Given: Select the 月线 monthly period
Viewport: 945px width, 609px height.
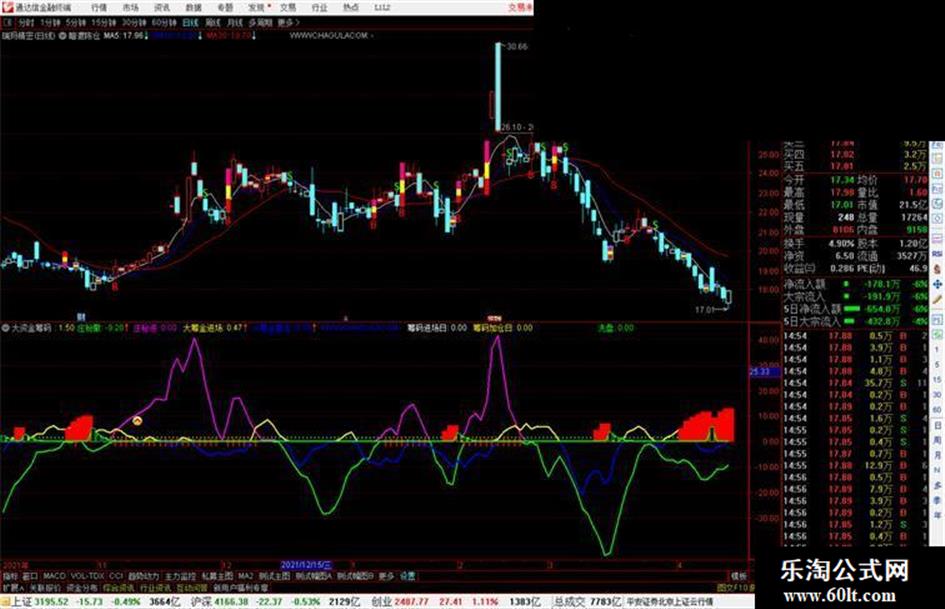Looking at the screenshot, I should (x=235, y=23).
